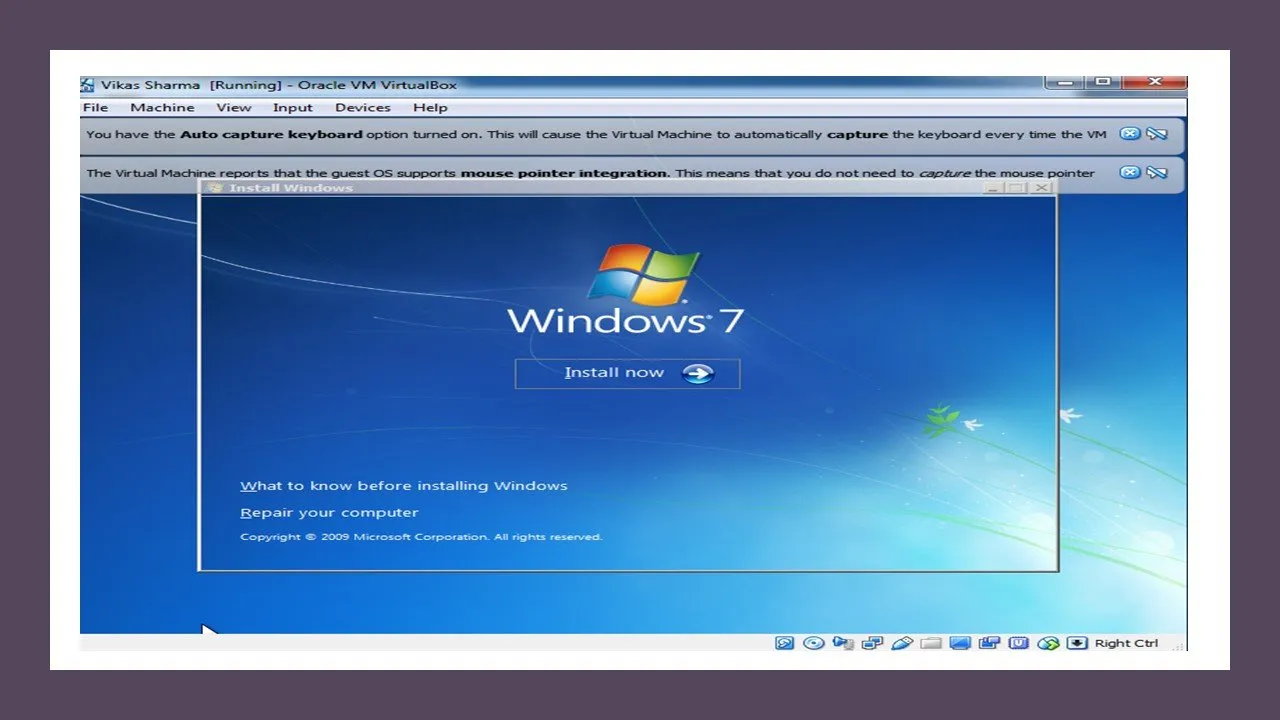The image size is (1280, 720).
Task: Open the File menu
Action: pyautogui.click(x=96, y=107)
